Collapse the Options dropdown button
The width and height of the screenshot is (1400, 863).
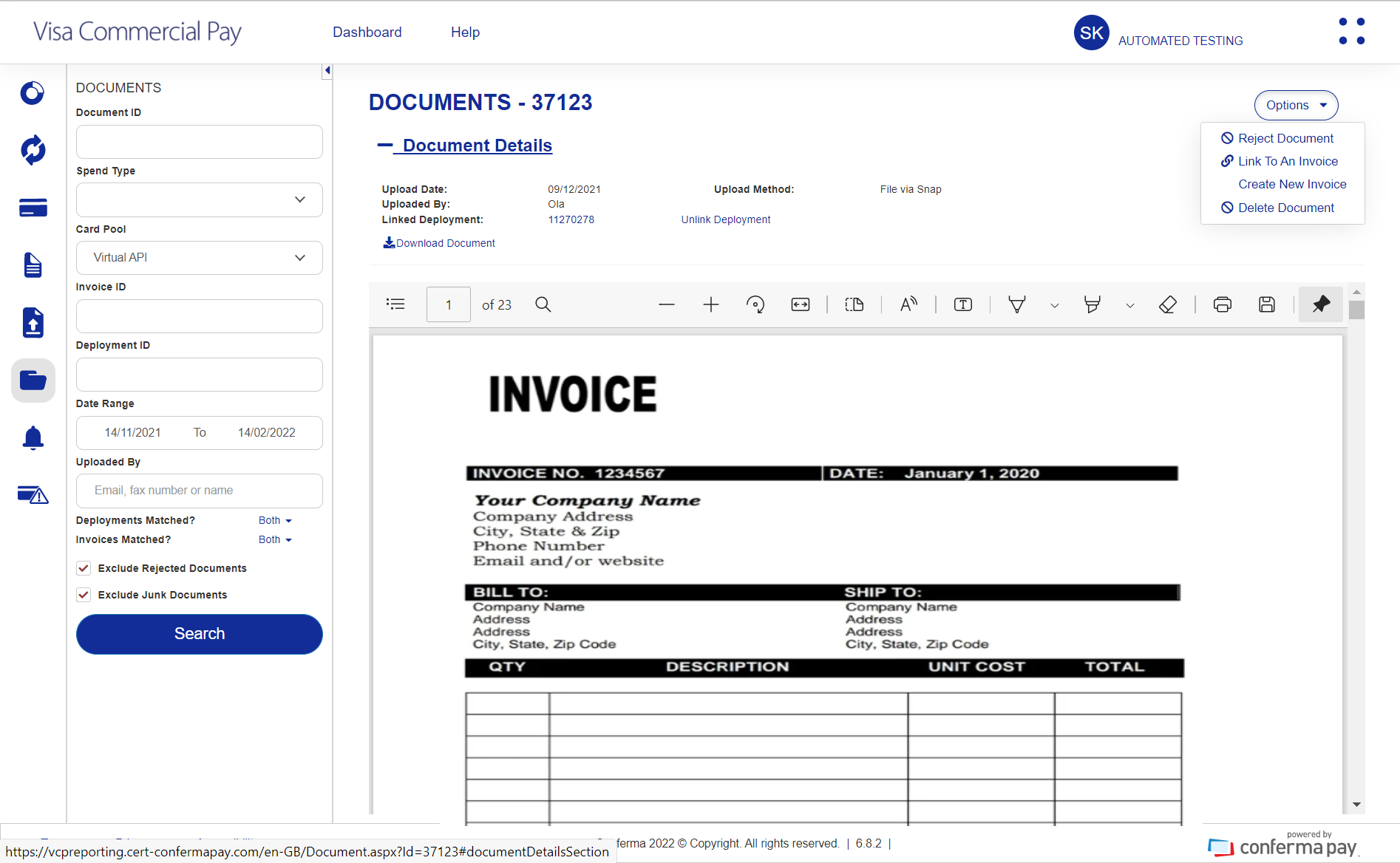tap(1296, 105)
